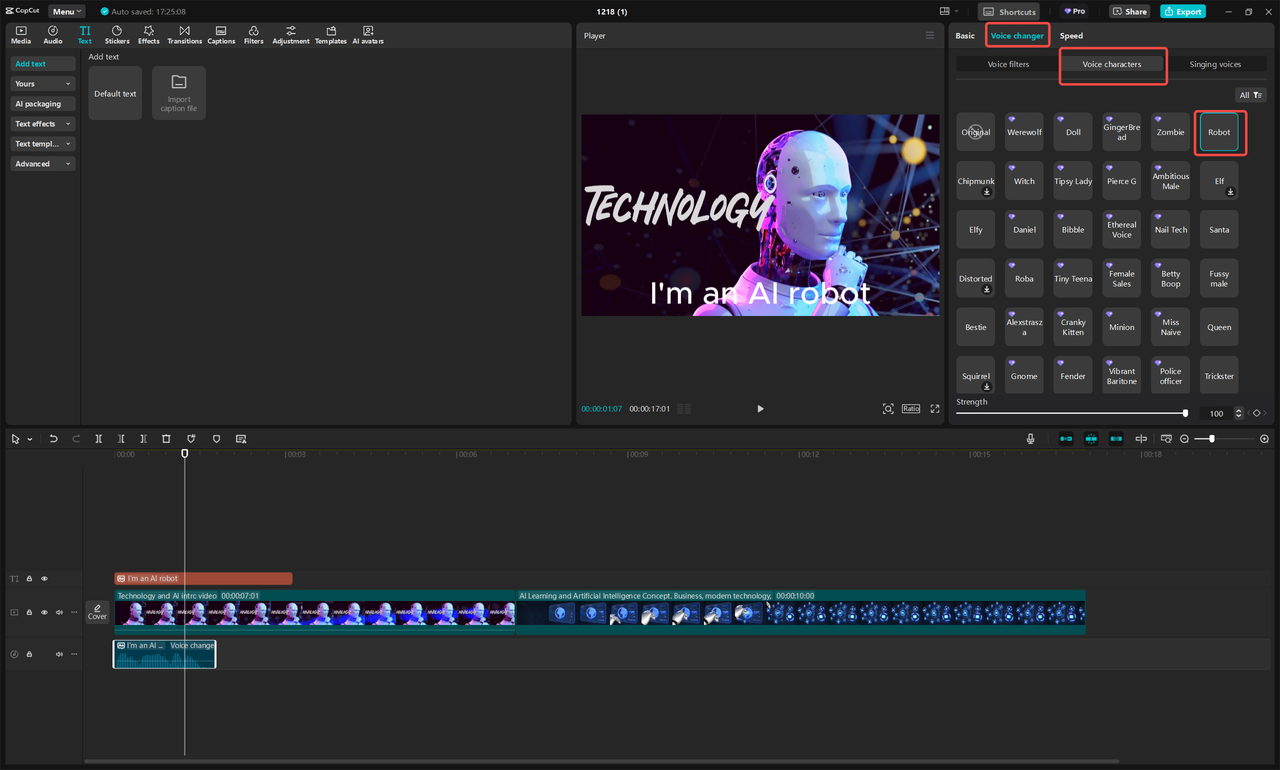Toggle visibility of the text track
The width and height of the screenshot is (1280, 770).
pos(44,578)
